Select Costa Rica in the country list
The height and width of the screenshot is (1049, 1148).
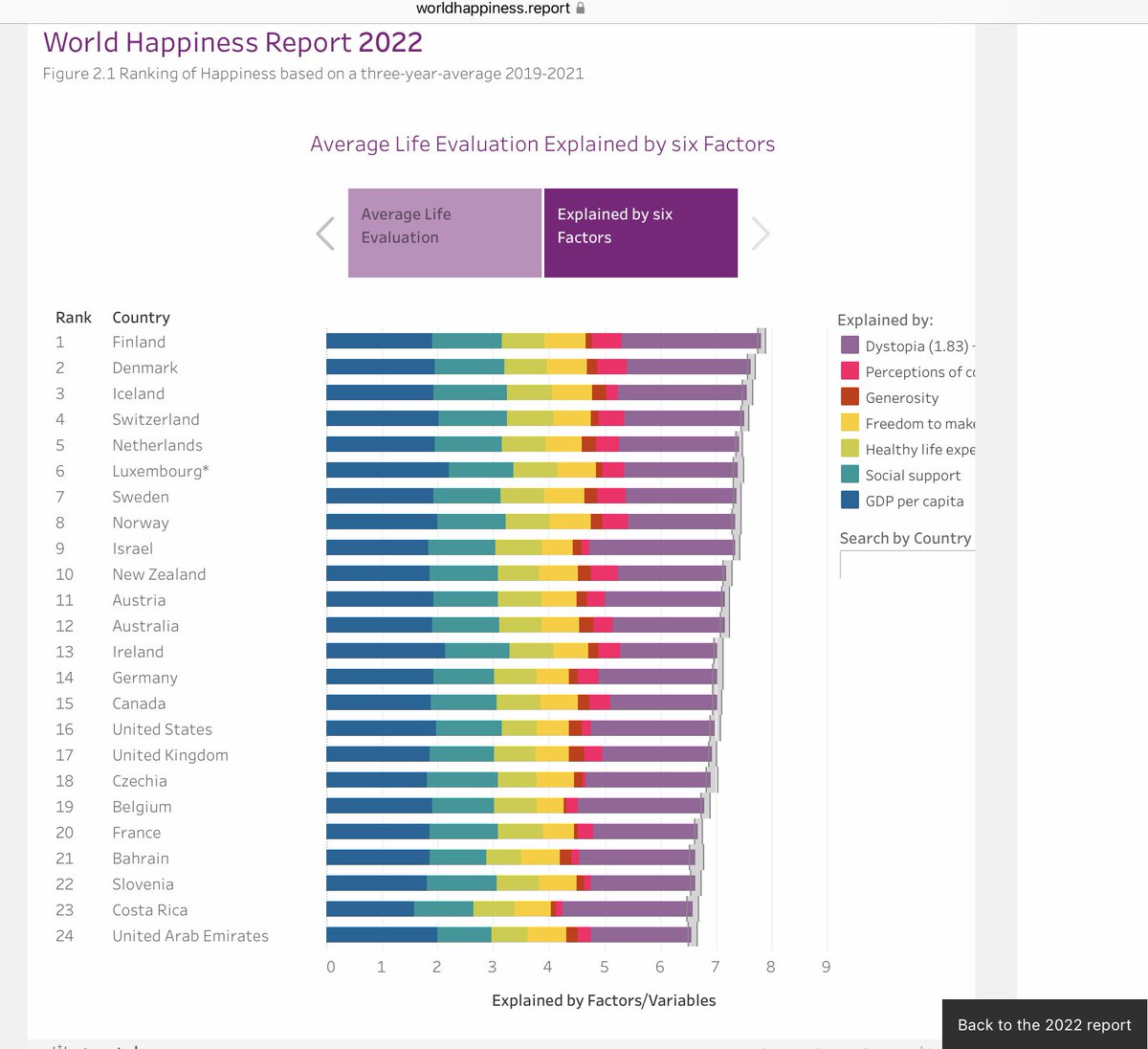(x=150, y=910)
